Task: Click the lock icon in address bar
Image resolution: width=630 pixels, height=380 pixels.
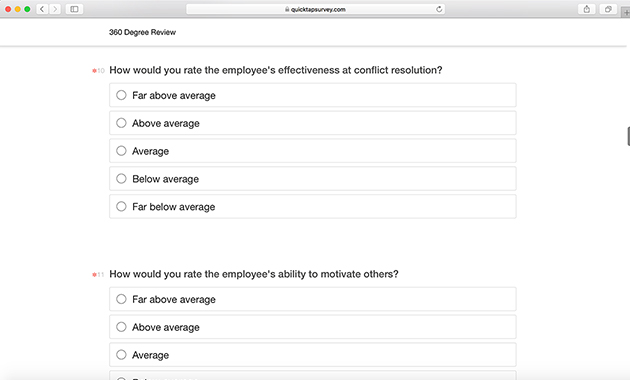Action: [x=287, y=9]
